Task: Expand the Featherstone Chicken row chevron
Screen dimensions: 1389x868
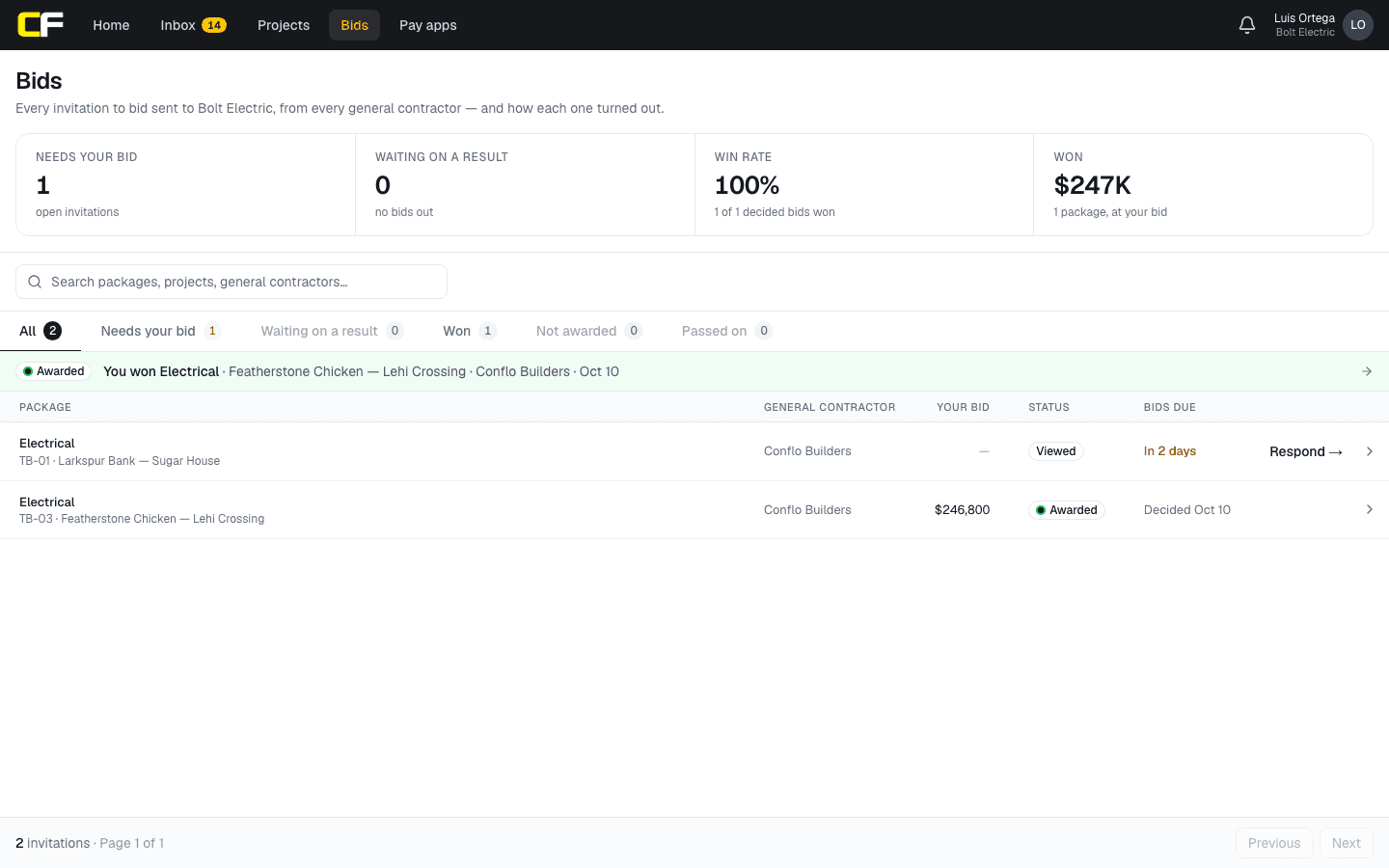Action: [x=1369, y=509]
